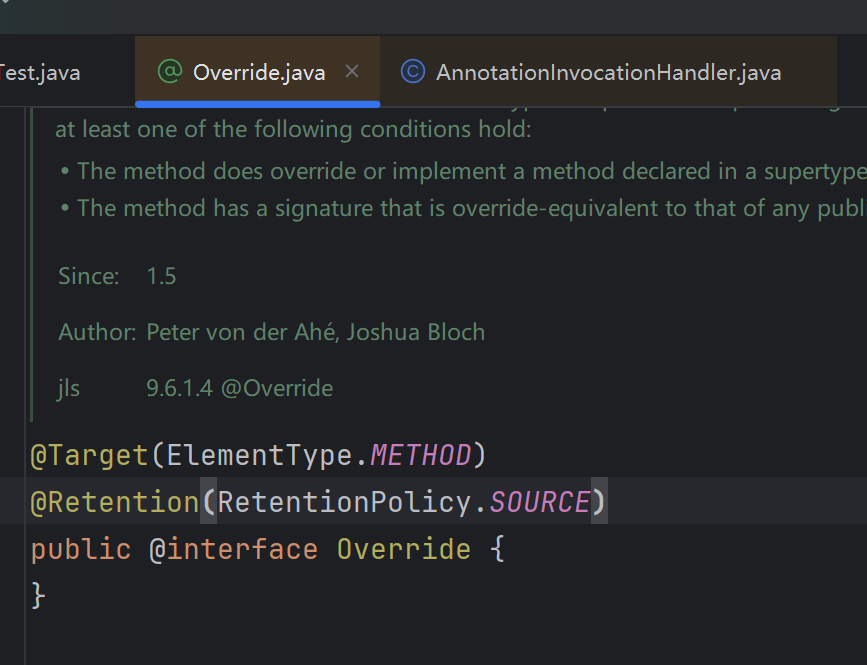Click the ElementType class reference
This screenshot has height=665, width=867.
click(259, 456)
